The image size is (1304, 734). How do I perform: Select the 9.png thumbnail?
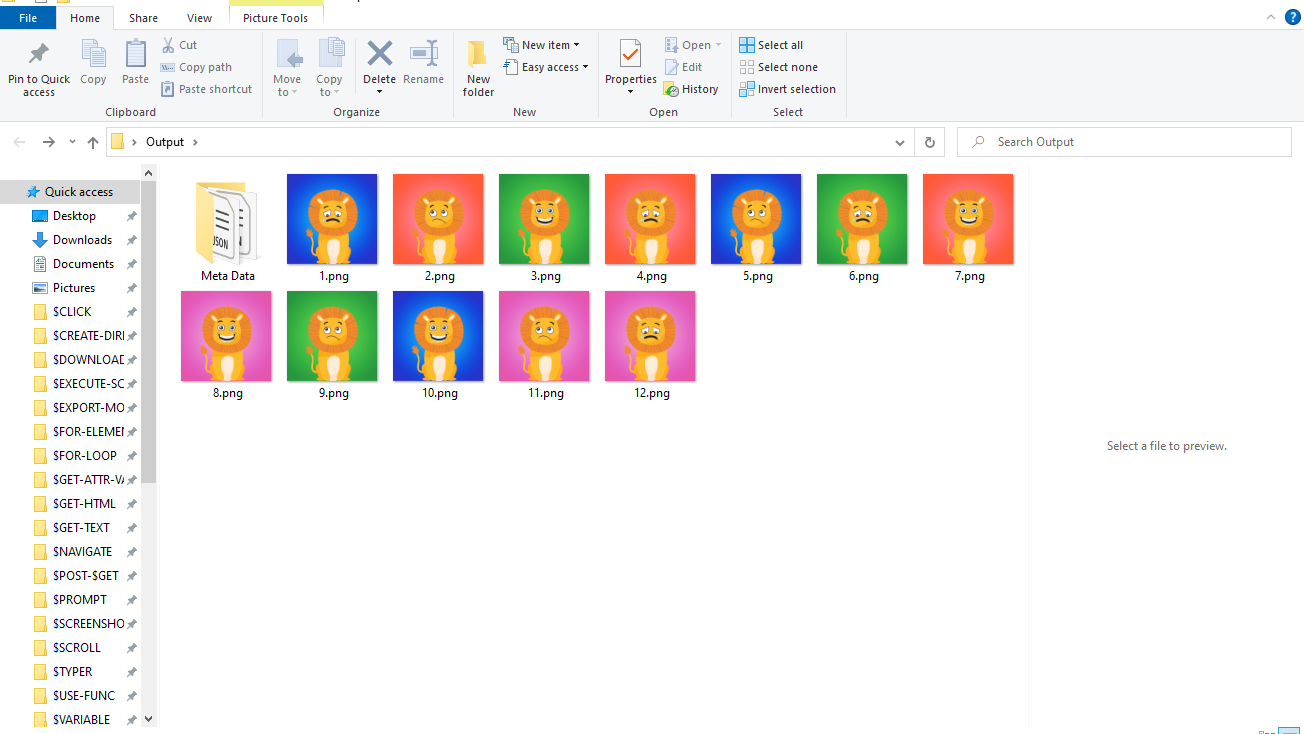coord(333,336)
